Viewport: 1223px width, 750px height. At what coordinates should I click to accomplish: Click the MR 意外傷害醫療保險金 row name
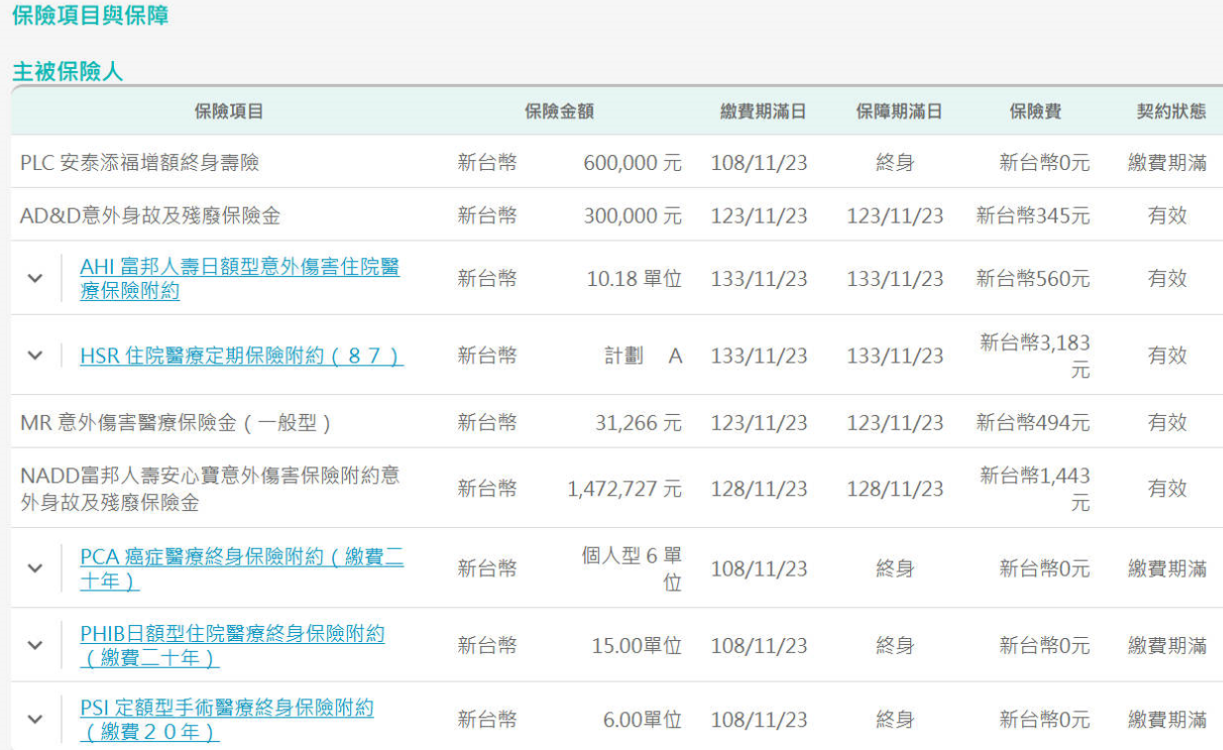point(176,422)
